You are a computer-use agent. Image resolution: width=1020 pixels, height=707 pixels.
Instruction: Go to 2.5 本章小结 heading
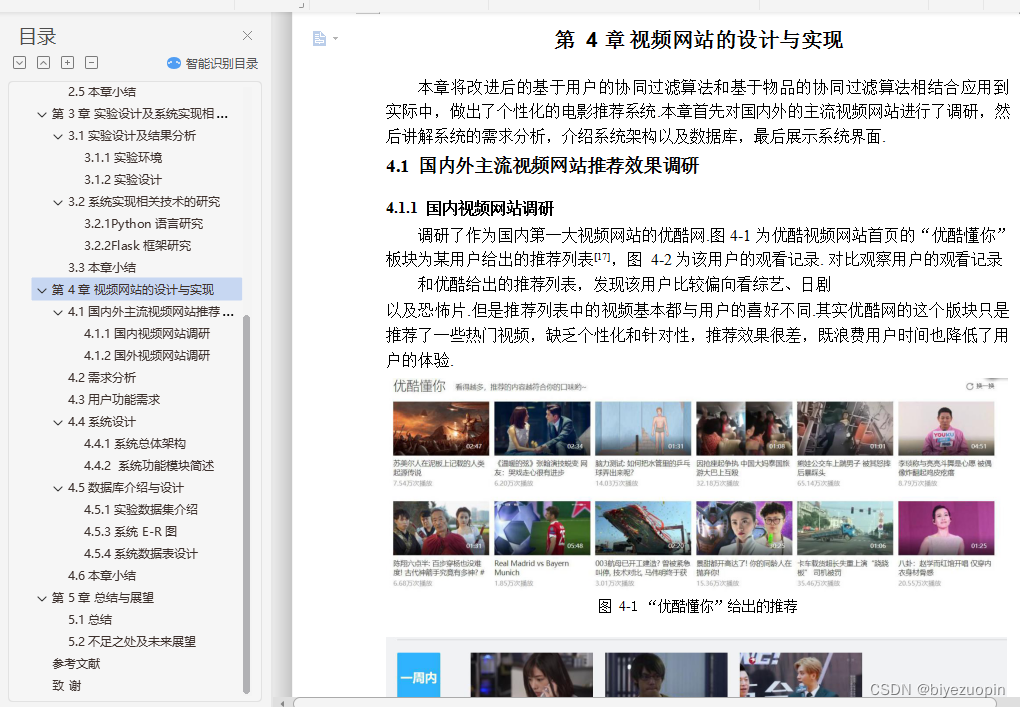pyautogui.click(x=101, y=92)
